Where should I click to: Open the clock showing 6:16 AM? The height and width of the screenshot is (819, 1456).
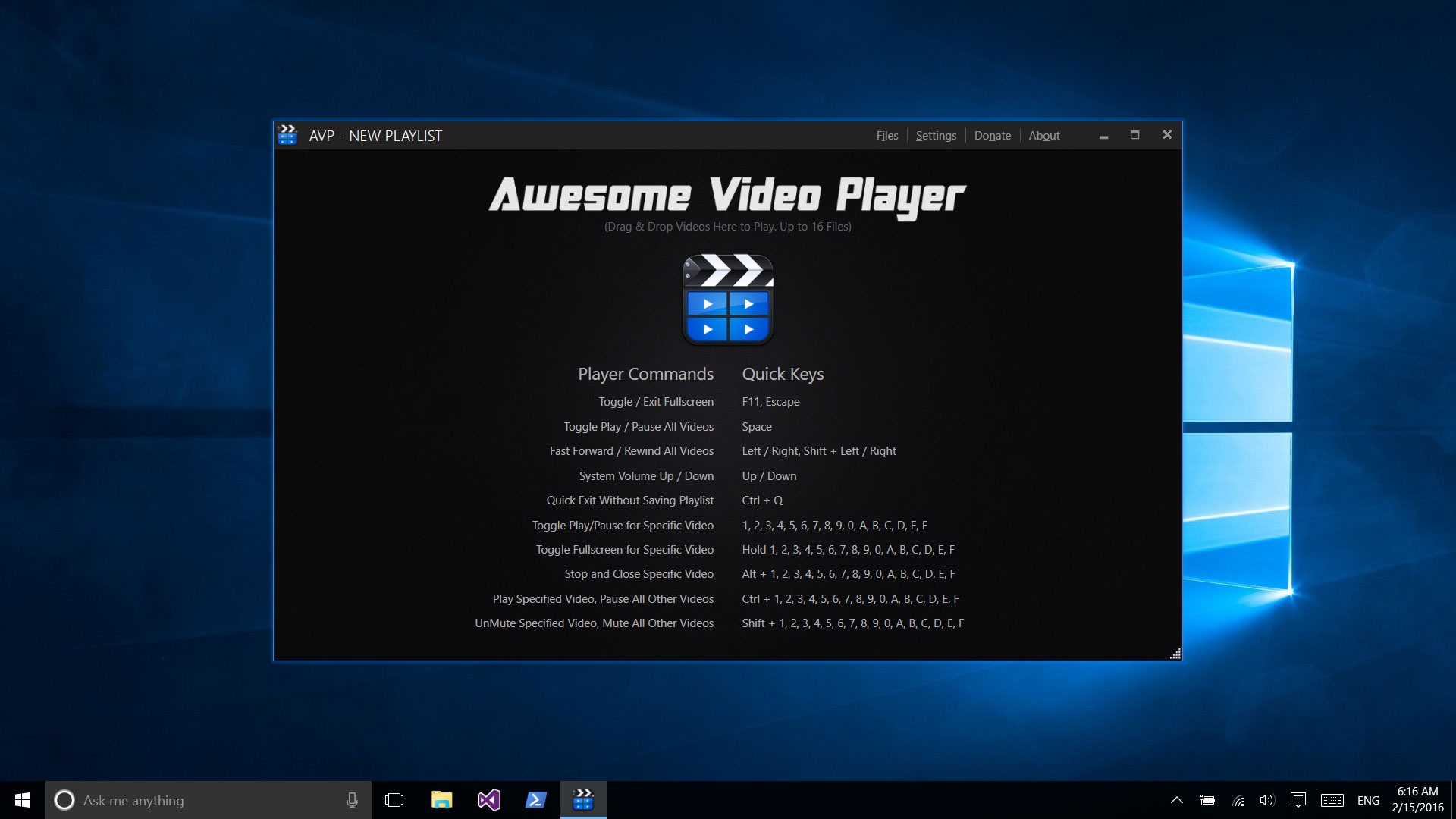point(1417,800)
